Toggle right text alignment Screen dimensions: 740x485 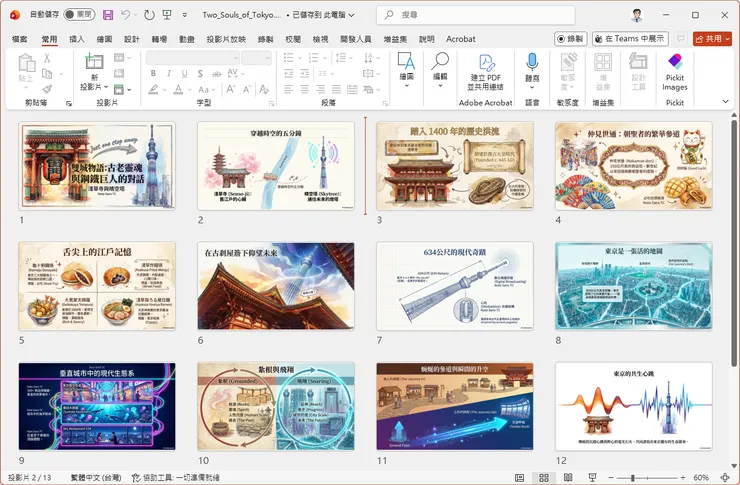pyautogui.click(x=320, y=89)
